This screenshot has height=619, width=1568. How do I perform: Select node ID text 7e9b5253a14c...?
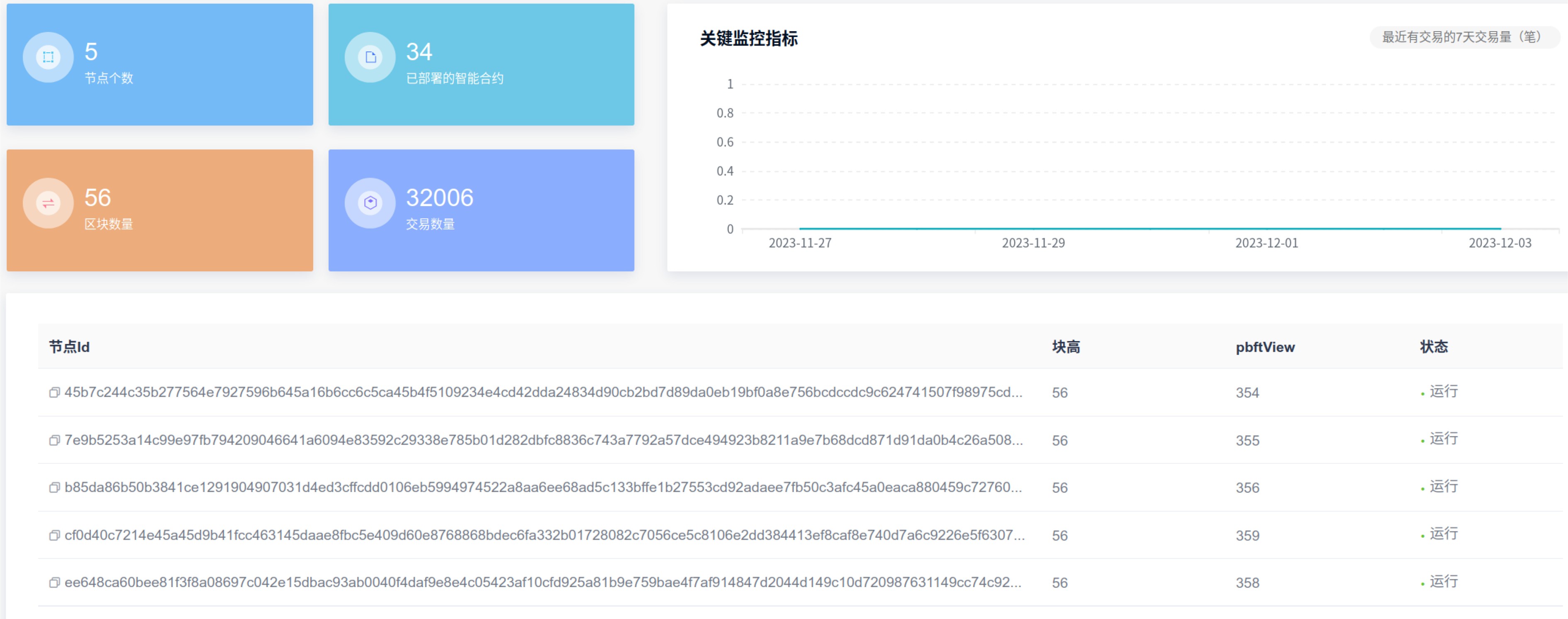coord(543,440)
